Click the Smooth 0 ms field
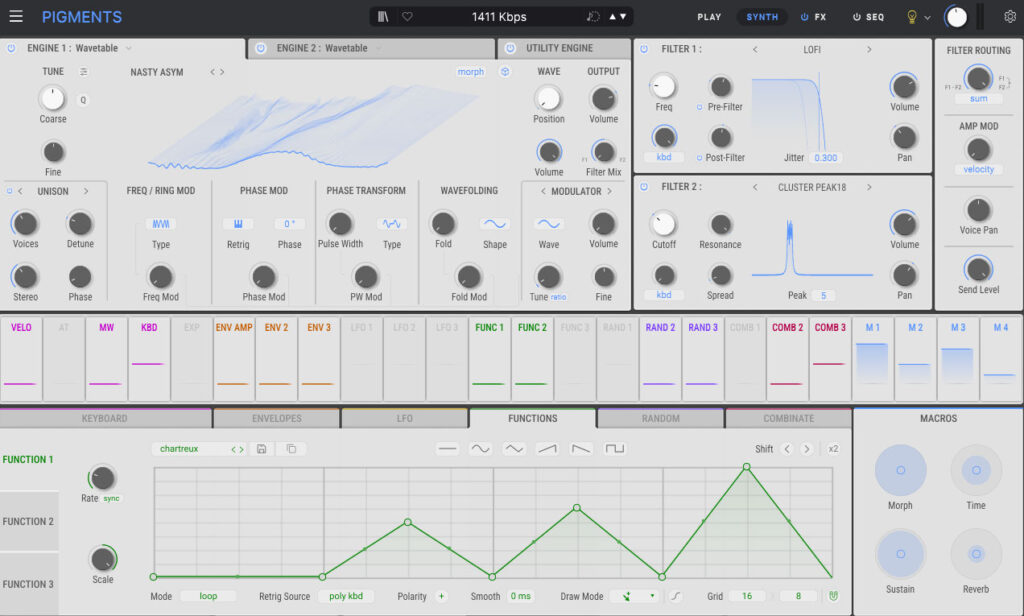This screenshot has height=616, width=1024. (520, 596)
